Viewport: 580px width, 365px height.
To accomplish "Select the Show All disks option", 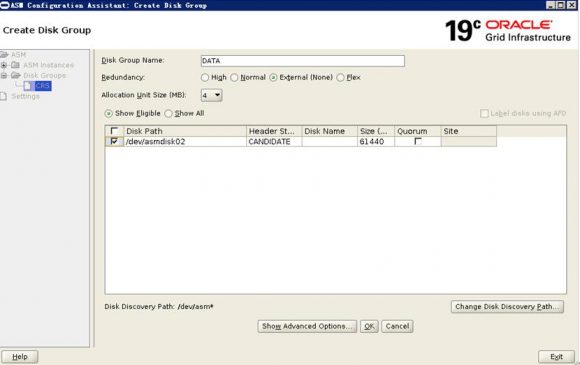I will pyautogui.click(x=168, y=114).
